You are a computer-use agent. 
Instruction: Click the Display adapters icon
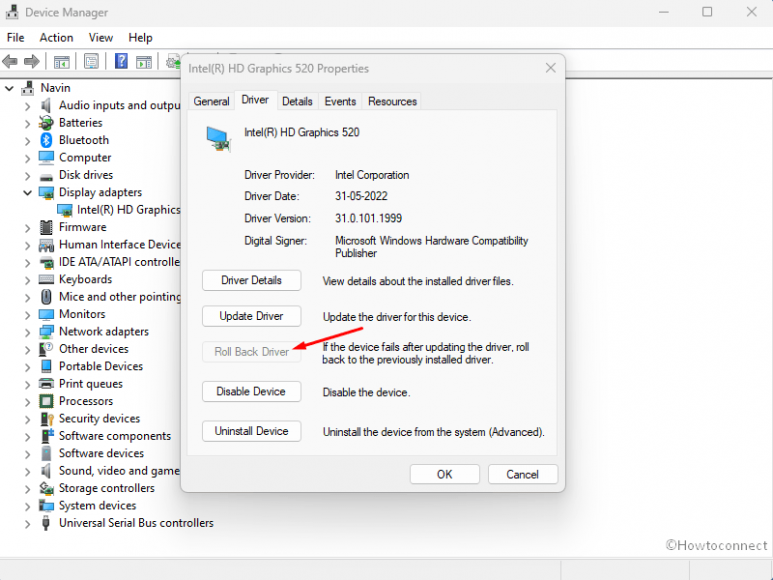click(x=46, y=193)
